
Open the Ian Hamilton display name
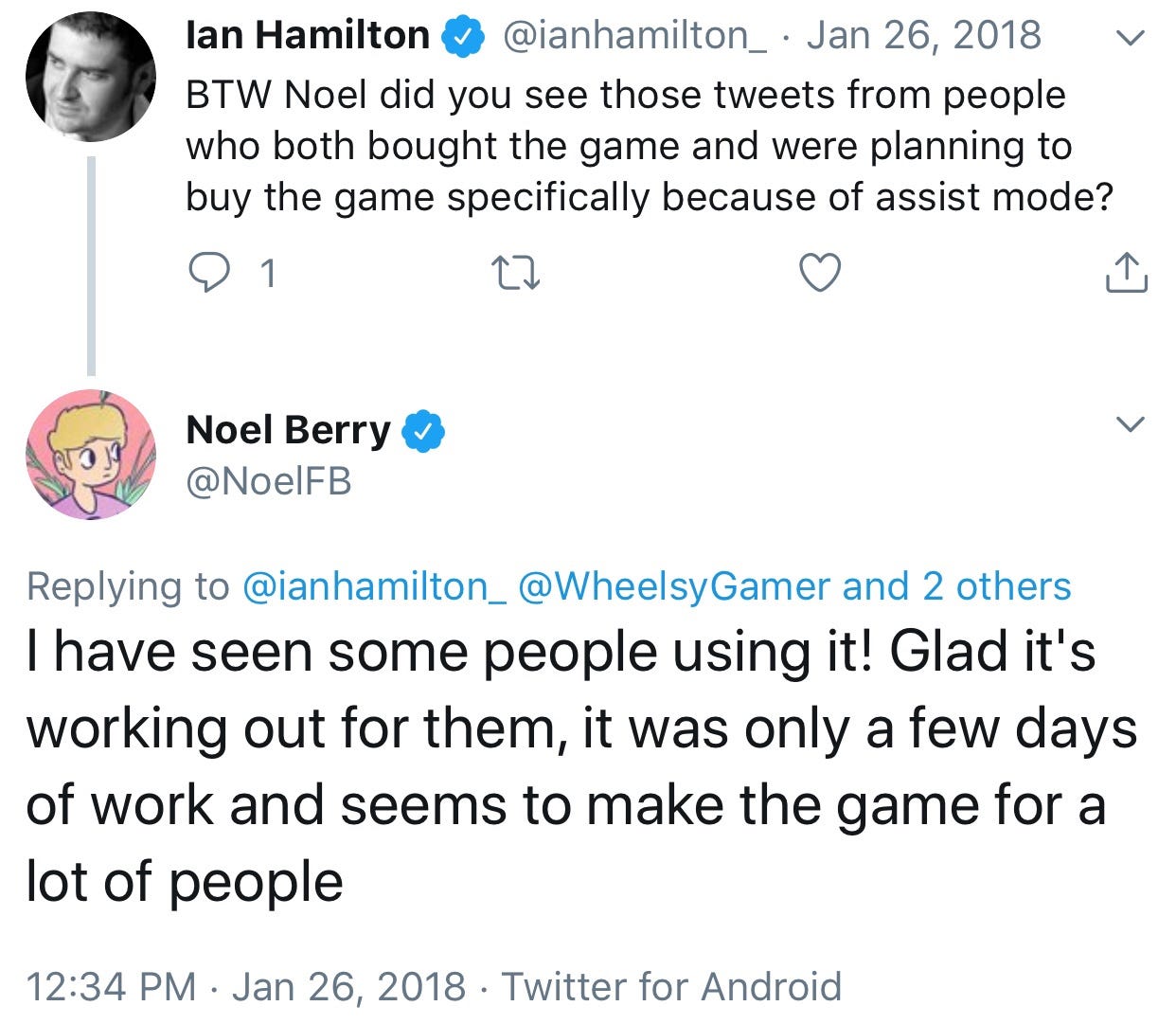308,36
